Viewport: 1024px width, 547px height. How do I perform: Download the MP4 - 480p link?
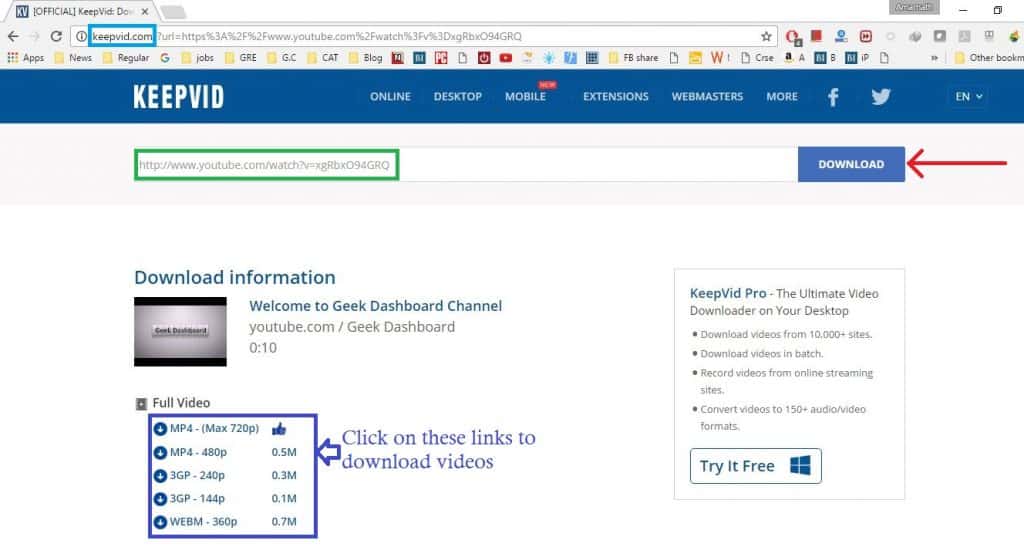[x=198, y=452]
